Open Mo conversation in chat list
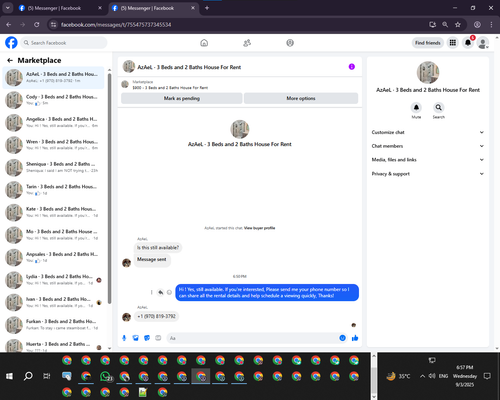The width and height of the screenshot is (500, 400). click(x=53, y=235)
